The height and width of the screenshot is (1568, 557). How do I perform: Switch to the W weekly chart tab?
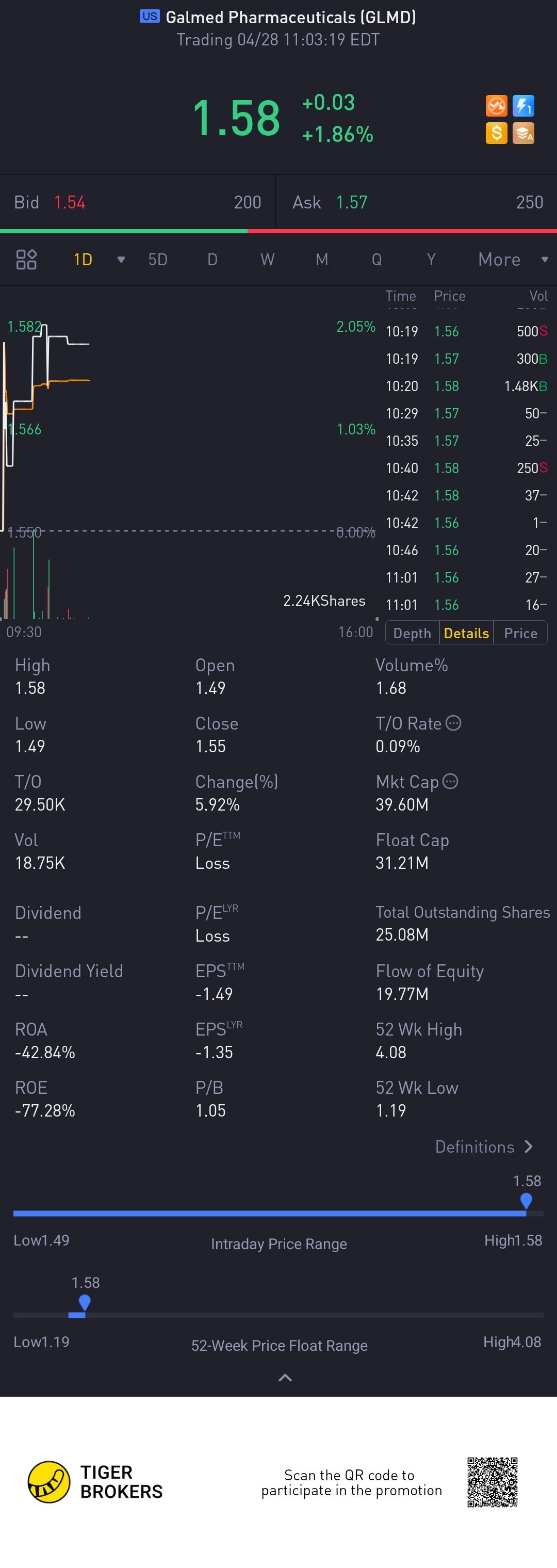267,260
